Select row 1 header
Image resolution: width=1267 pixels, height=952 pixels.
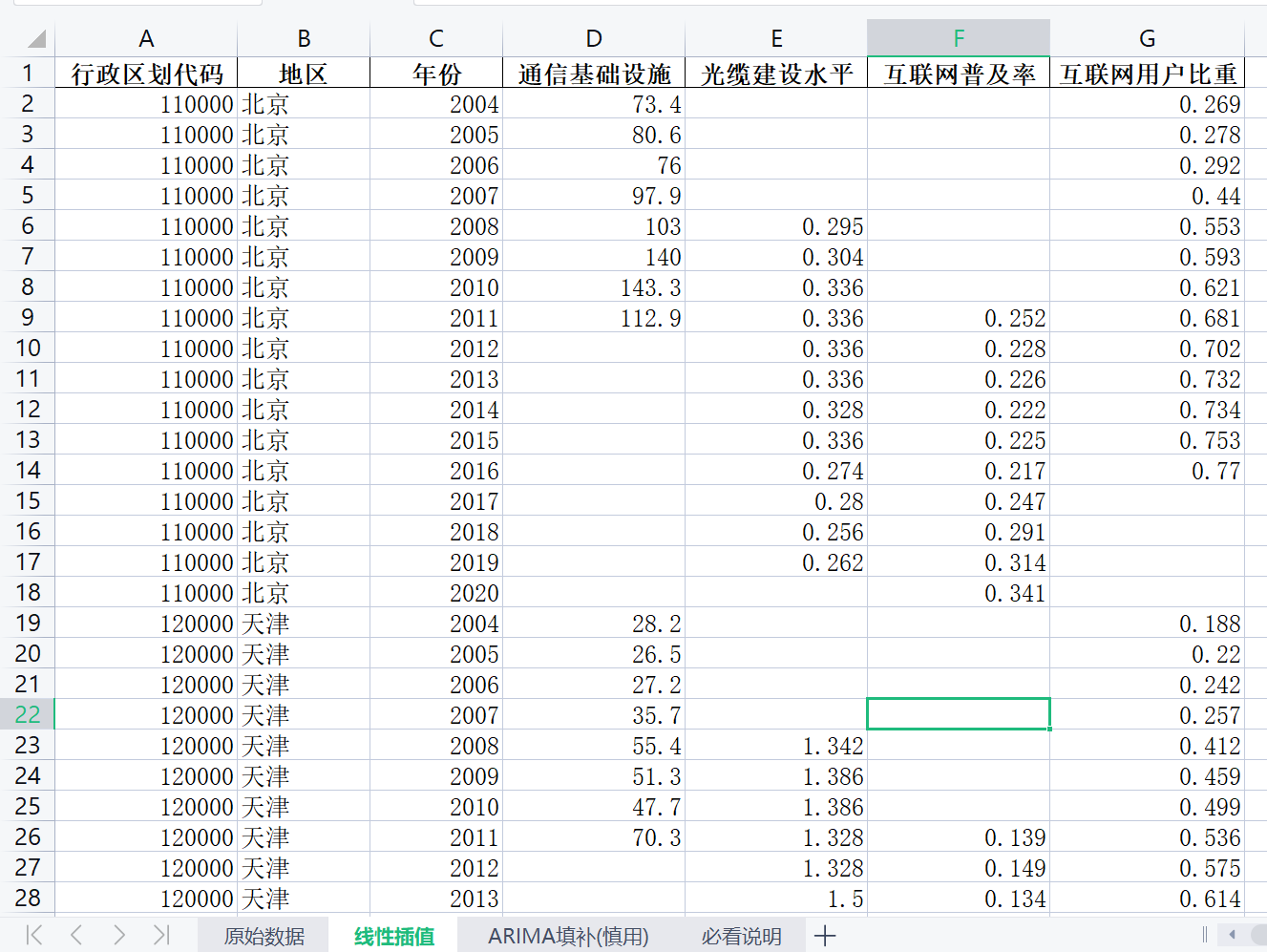pos(28,73)
